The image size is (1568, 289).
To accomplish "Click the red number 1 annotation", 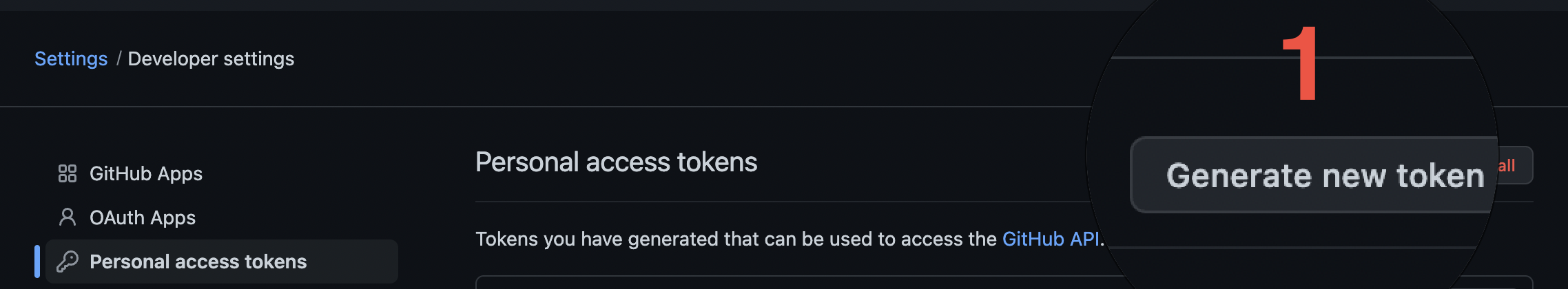I will [x=1301, y=64].
